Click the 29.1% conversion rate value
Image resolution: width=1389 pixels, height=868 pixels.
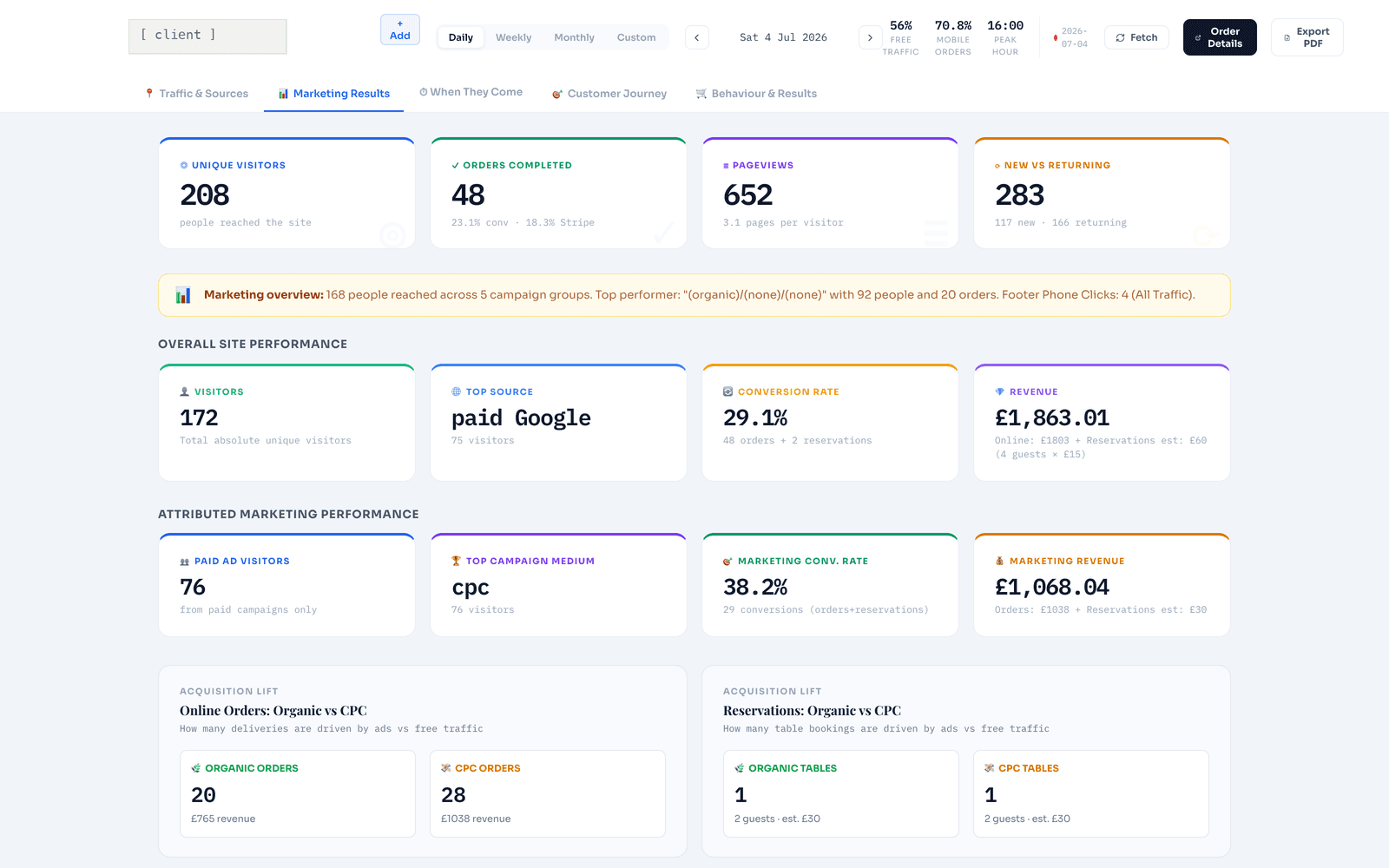755,418
